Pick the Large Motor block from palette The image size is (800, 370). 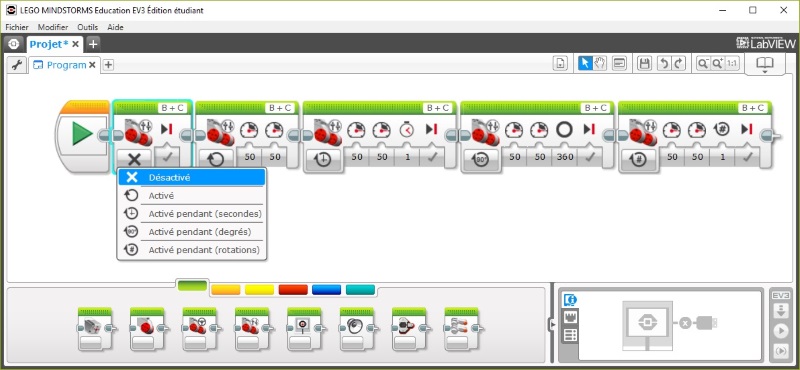[x=148, y=329]
